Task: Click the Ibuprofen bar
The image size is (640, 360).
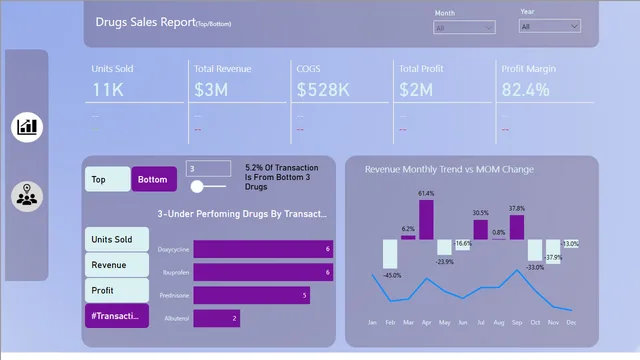Action: tap(263, 272)
